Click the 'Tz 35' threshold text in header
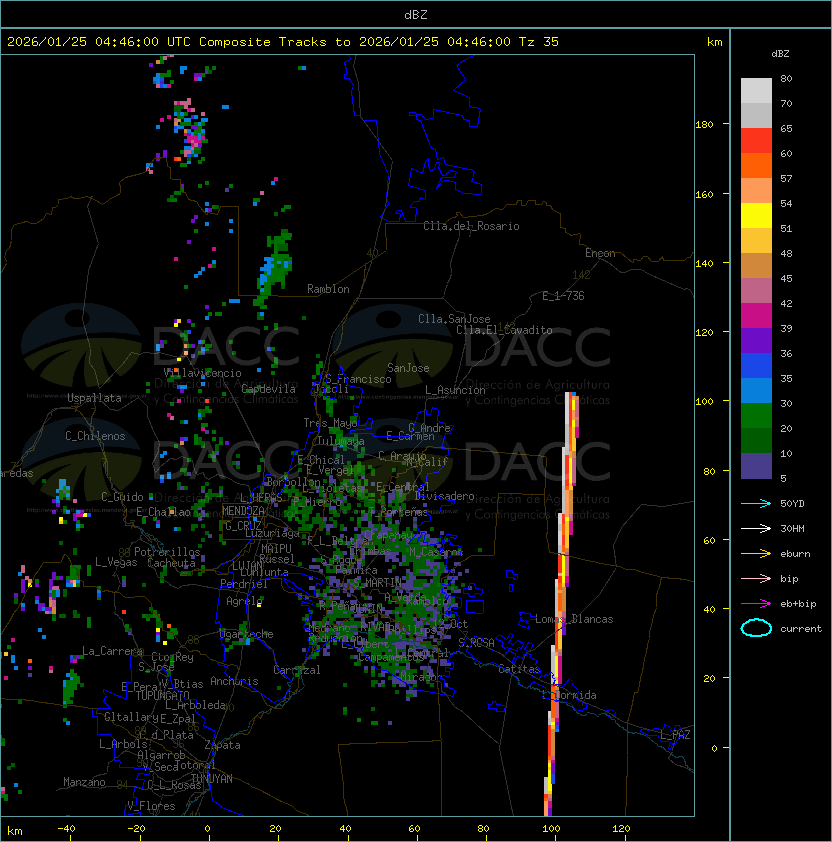The image size is (832, 842). [539, 42]
